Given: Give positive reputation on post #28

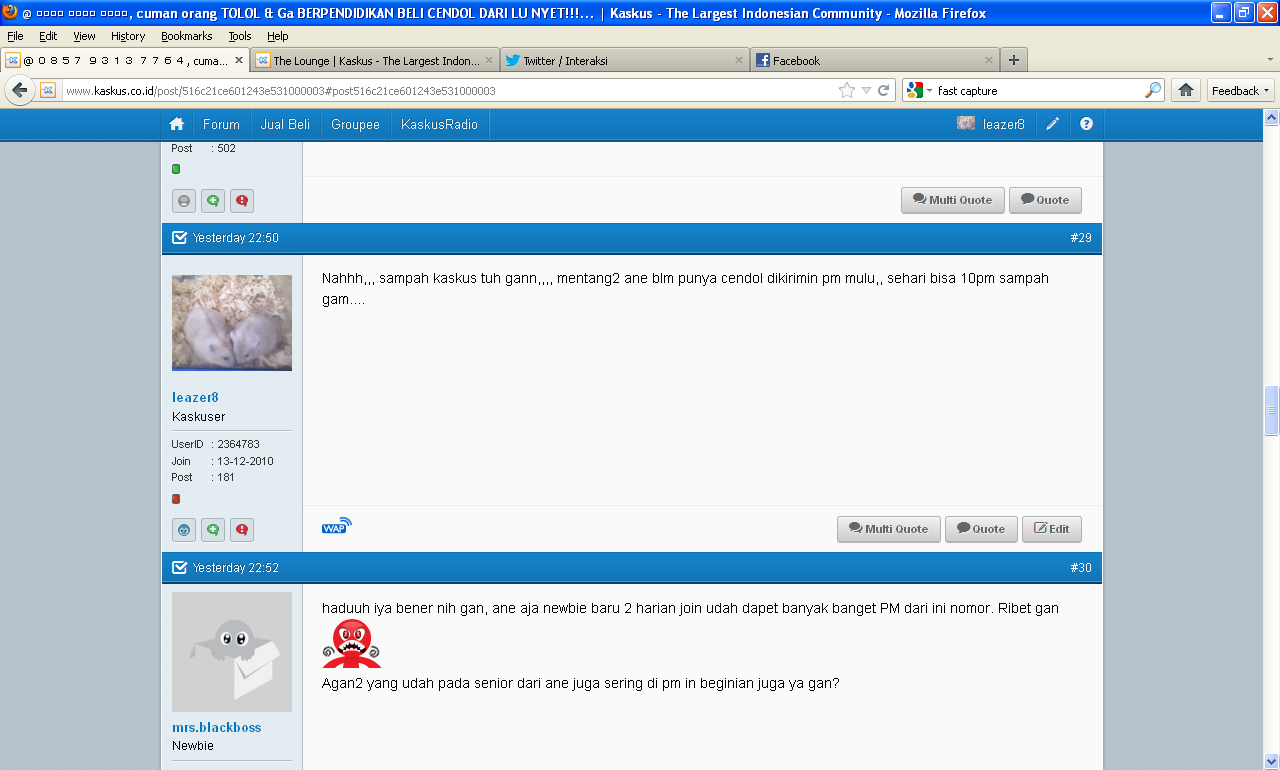Looking at the screenshot, I should pyautogui.click(x=213, y=201).
